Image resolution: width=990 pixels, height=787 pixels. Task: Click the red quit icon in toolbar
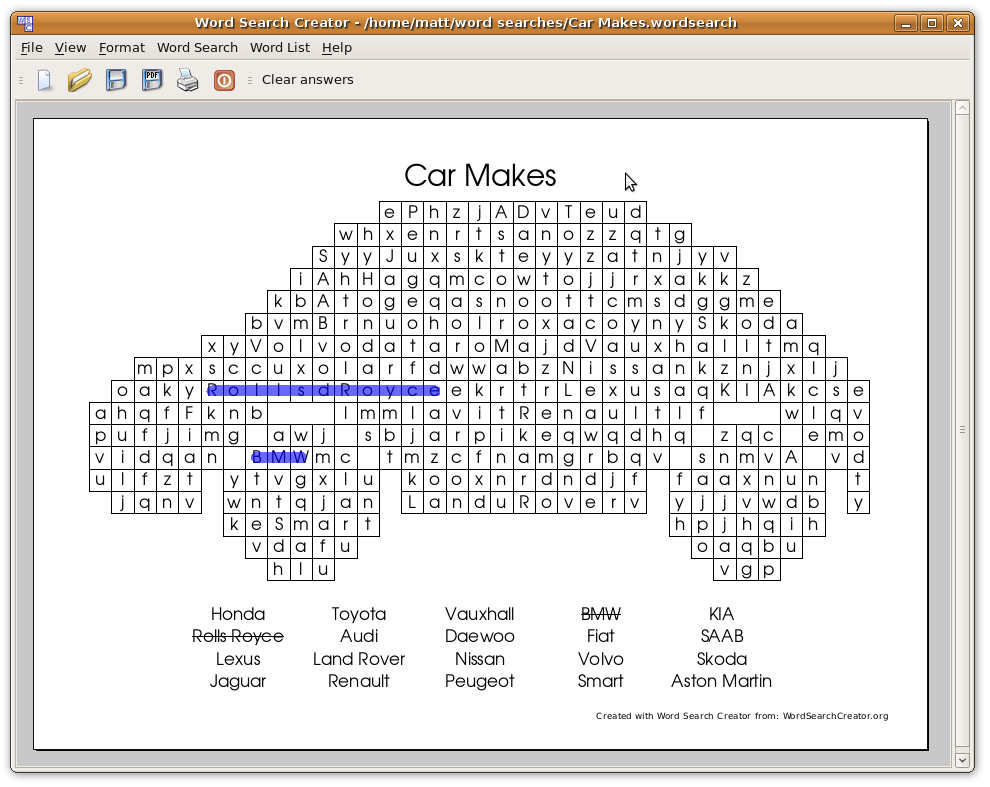pos(224,80)
